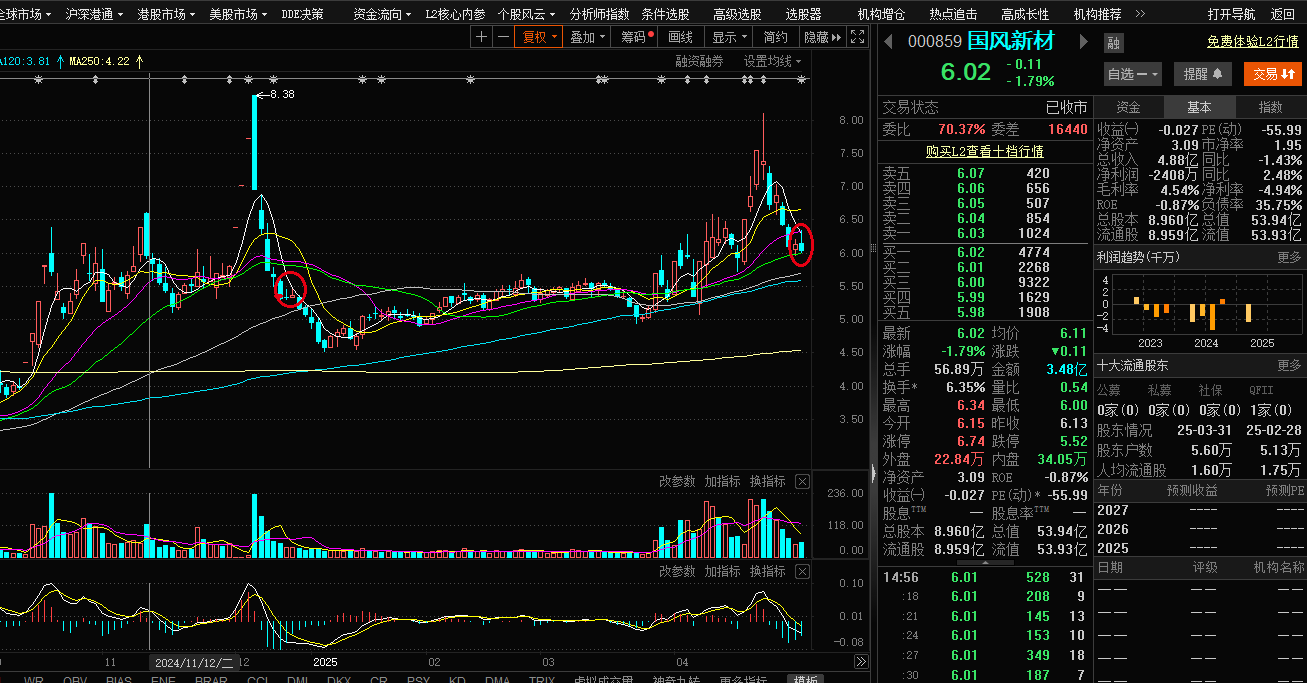Zoom in chart with plus icon
The height and width of the screenshot is (683, 1307).
(482, 37)
